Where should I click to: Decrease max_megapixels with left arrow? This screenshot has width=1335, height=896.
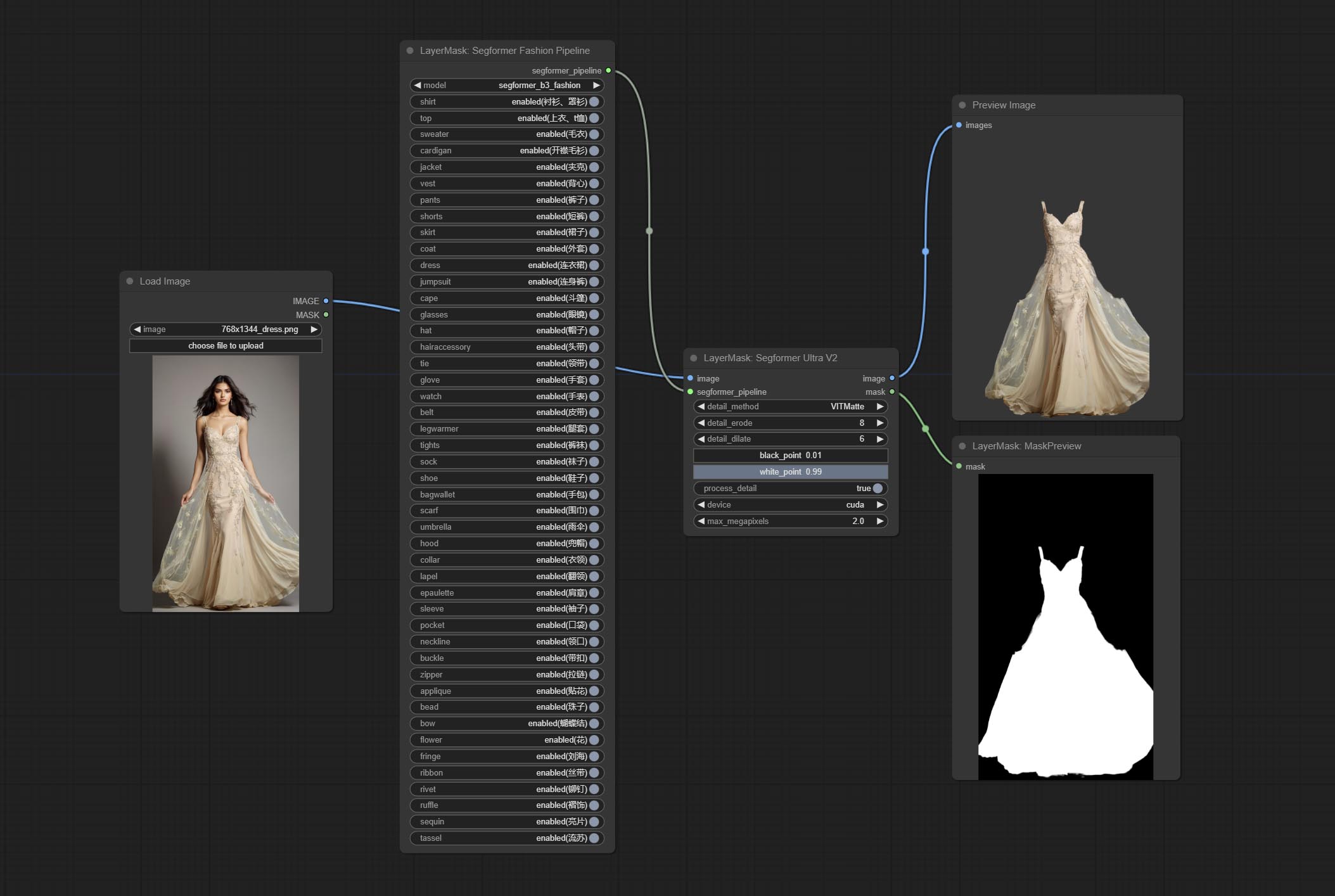(701, 522)
